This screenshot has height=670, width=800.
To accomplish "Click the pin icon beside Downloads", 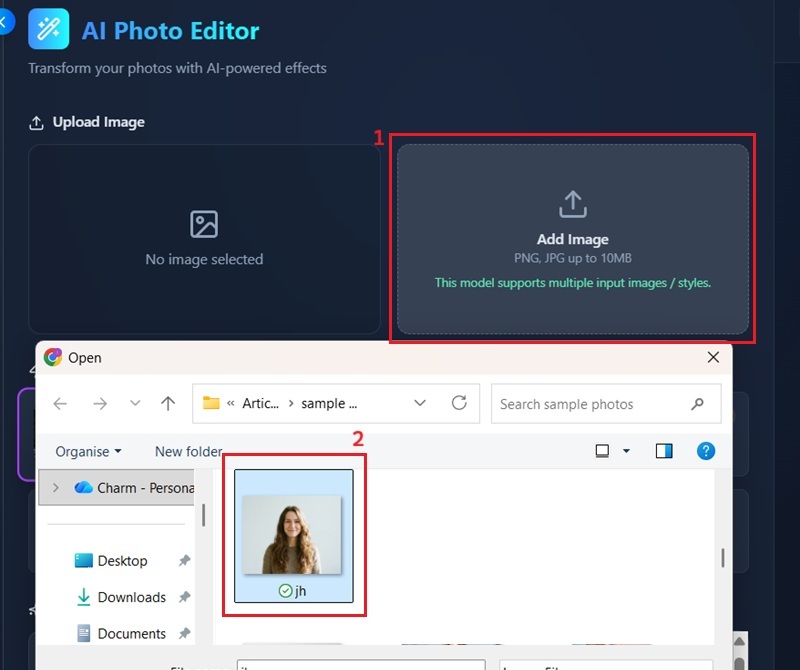I will tap(184, 597).
